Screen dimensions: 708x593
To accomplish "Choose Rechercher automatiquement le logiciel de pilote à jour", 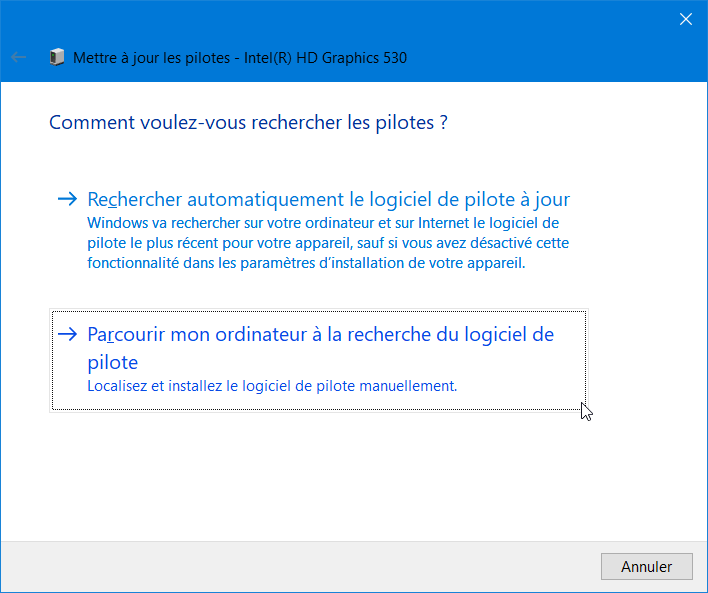I will 329,199.
